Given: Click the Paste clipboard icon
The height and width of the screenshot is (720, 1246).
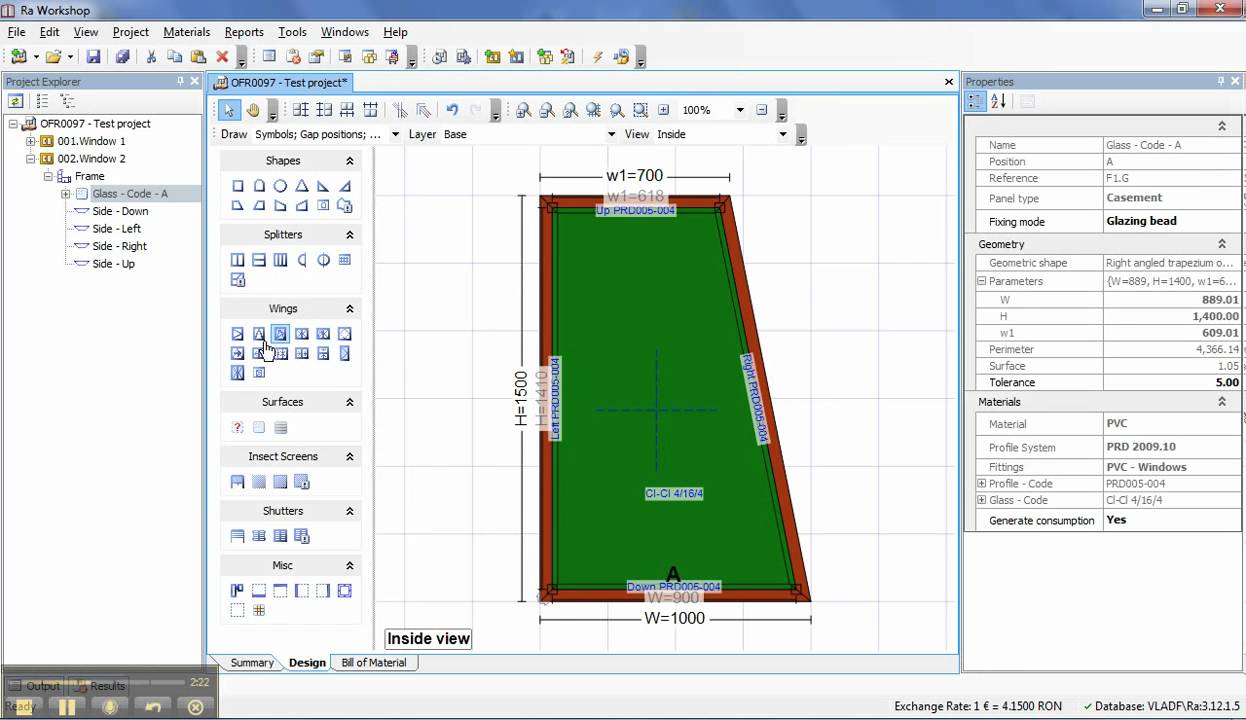Looking at the screenshot, I should tap(199, 57).
